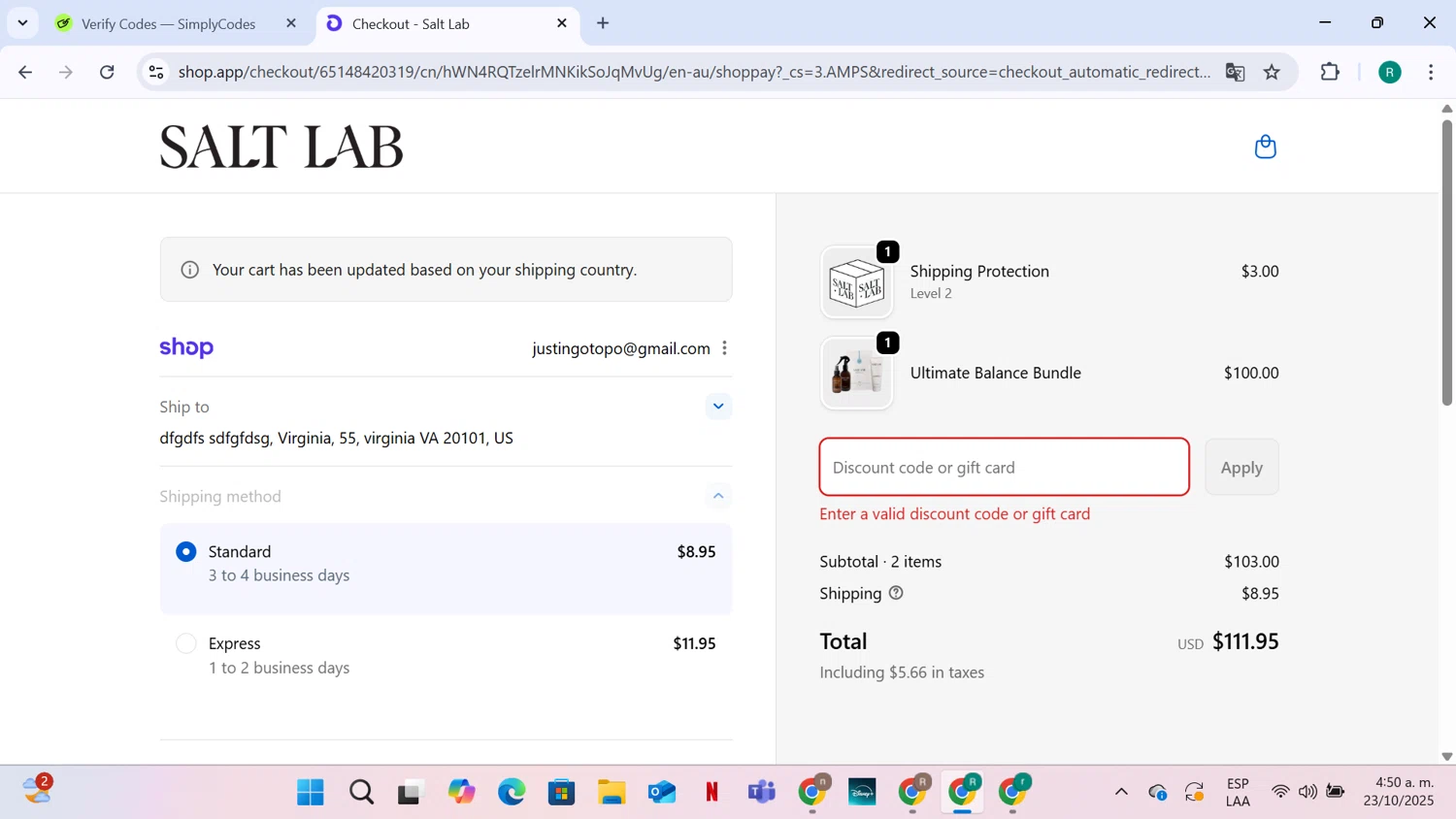Image resolution: width=1456 pixels, height=819 pixels.
Task: Open the Chrome three-dot menu
Action: pyautogui.click(x=1431, y=72)
